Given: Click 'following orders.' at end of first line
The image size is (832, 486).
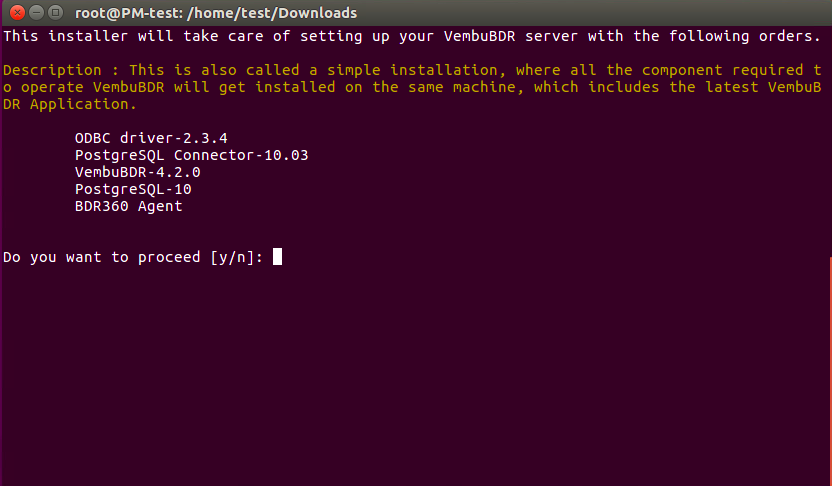Looking at the screenshot, I should [745, 36].
